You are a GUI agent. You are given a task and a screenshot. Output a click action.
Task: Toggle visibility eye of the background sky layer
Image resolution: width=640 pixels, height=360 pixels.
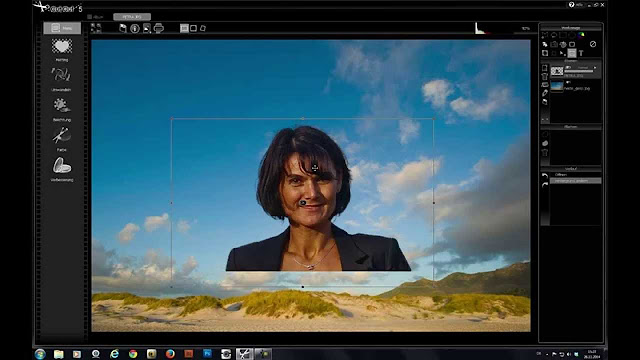pyautogui.click(x=568, y=82)
